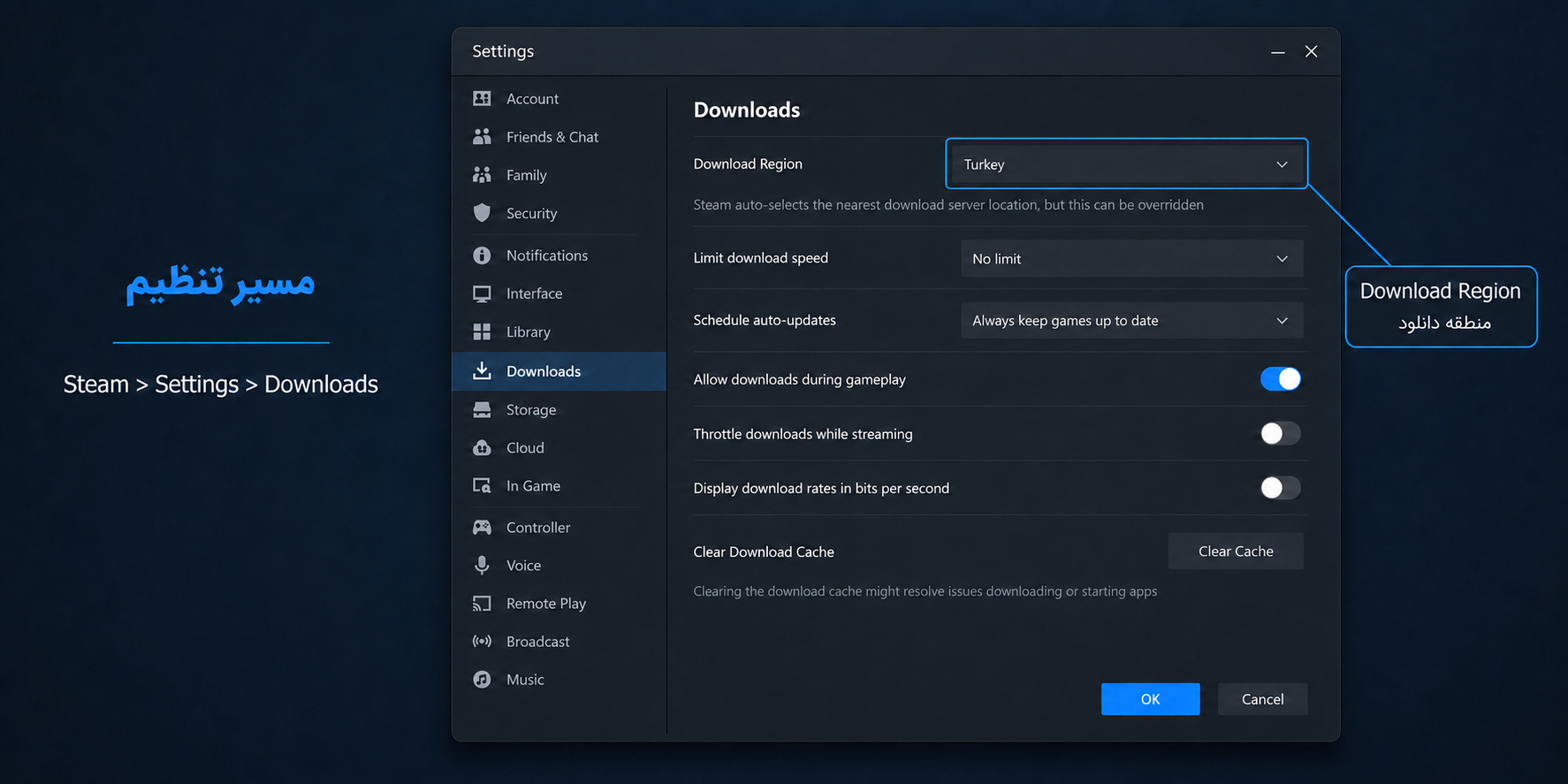Click the Voice microphone icon
Screen dimensions: 1568x784
point(482,565)
